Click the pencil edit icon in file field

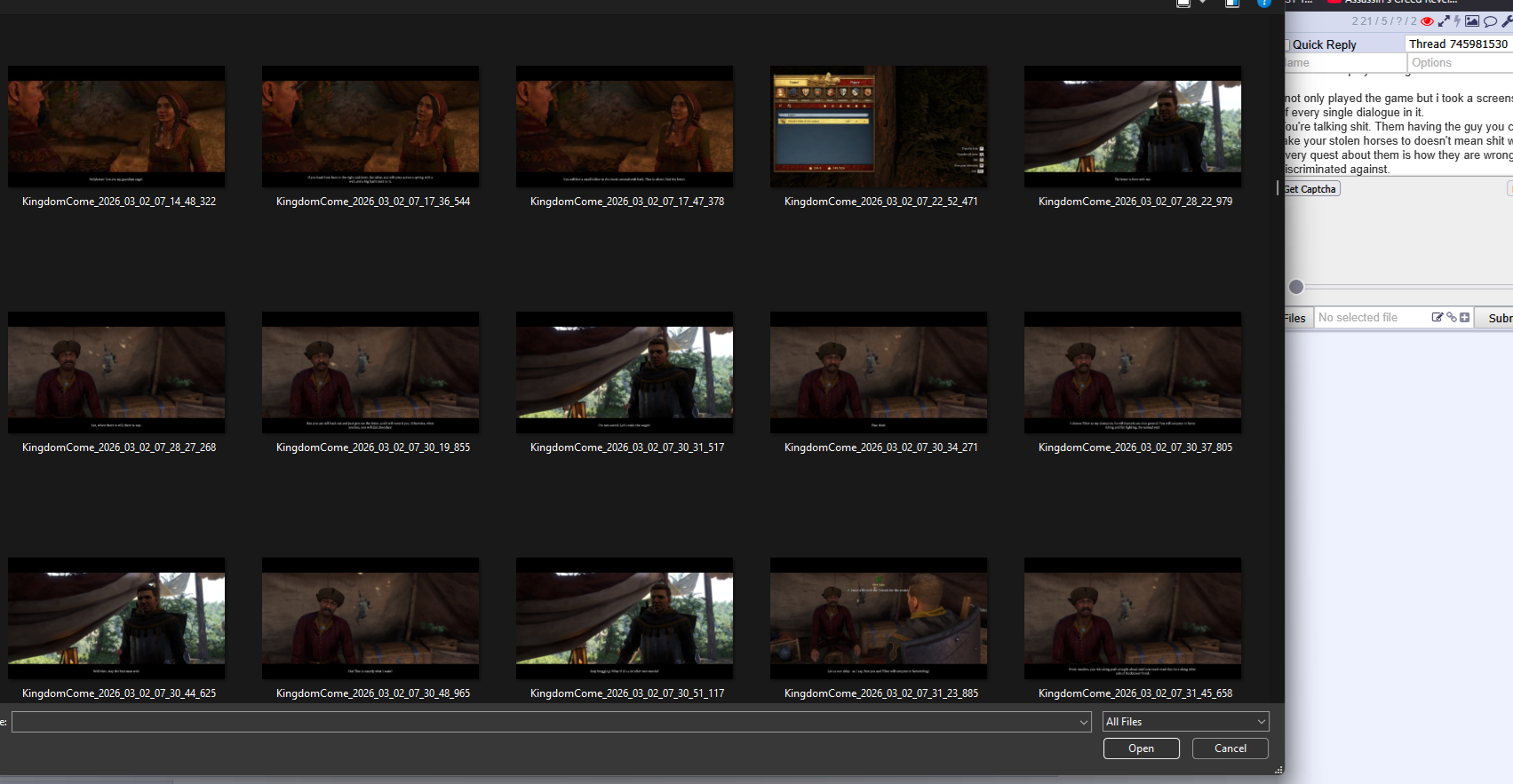(x=1437, y=317)
